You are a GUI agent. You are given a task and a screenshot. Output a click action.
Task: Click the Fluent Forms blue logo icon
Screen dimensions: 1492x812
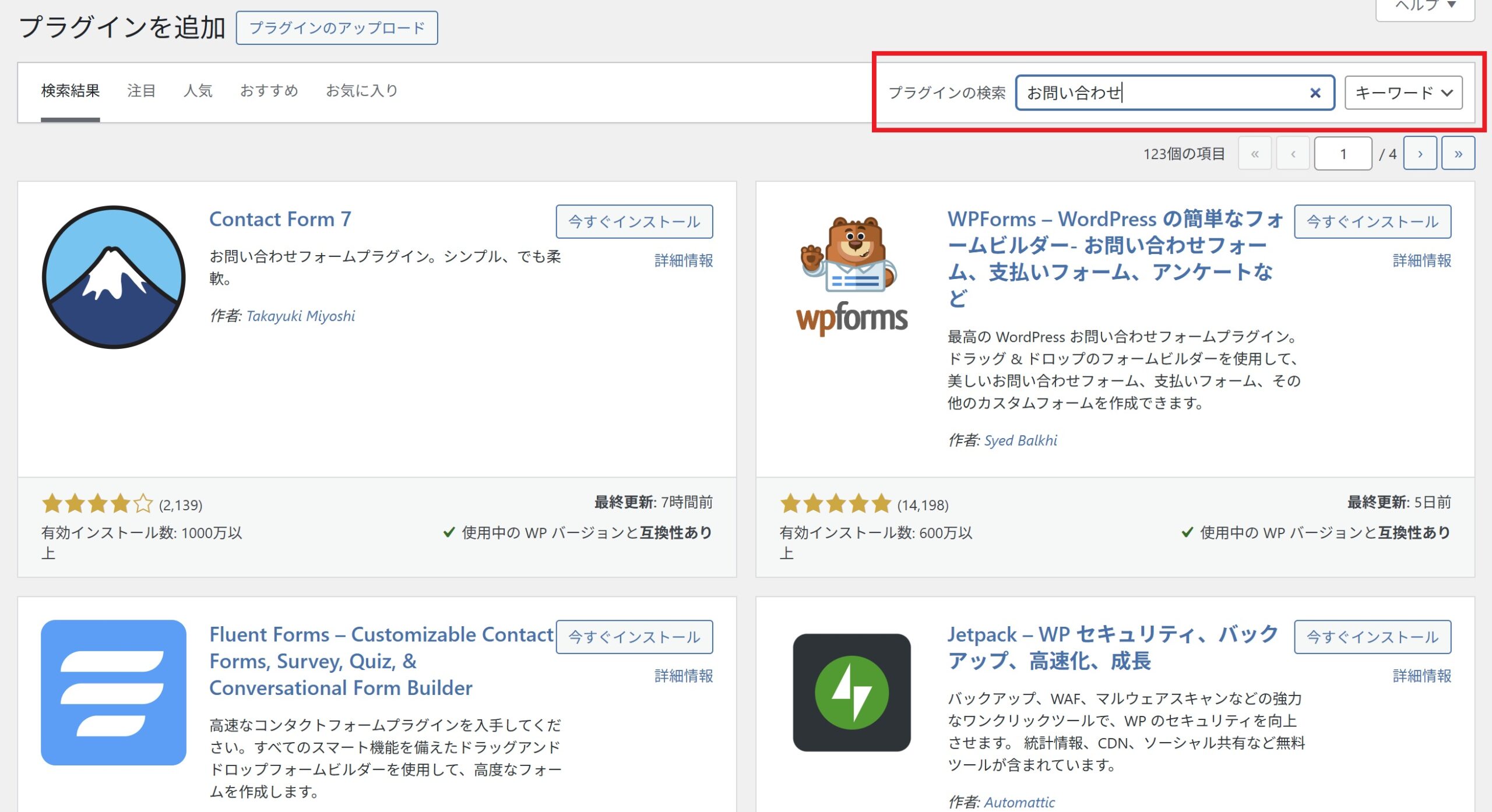114,692
